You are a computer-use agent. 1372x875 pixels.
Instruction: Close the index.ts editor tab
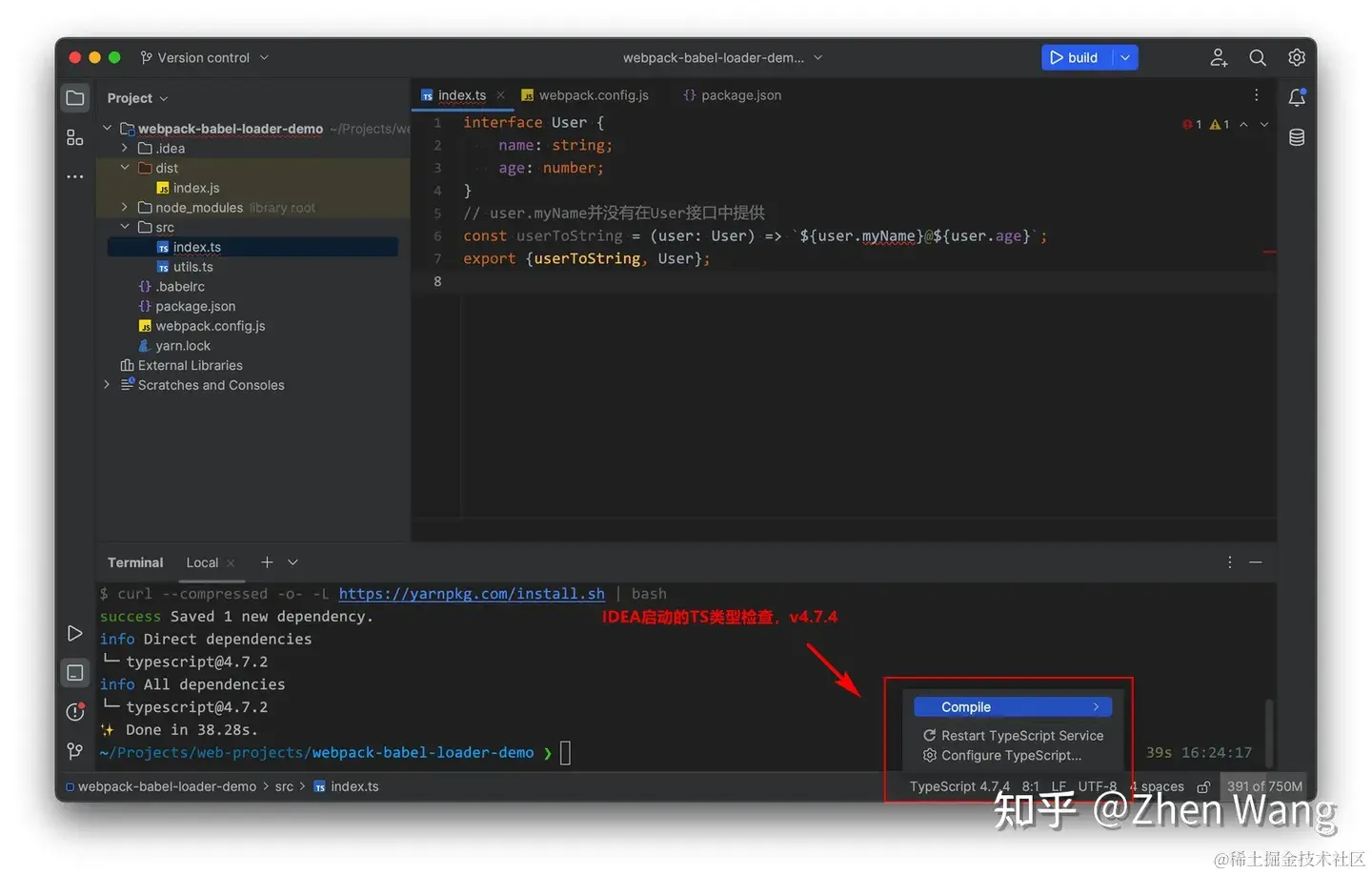coord(500,95)
